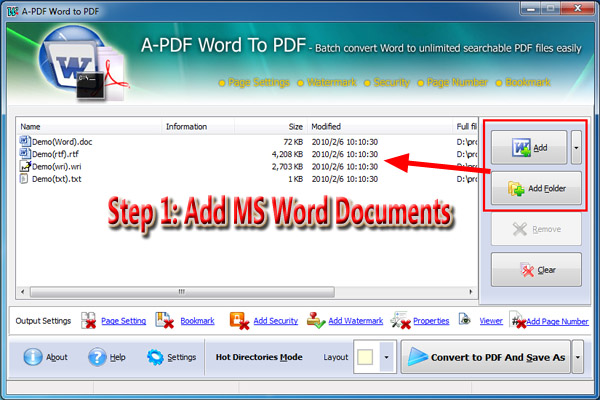Open the Properties link
The height and width of the screenshot is (400, 600).
click(x=431, y=321)
